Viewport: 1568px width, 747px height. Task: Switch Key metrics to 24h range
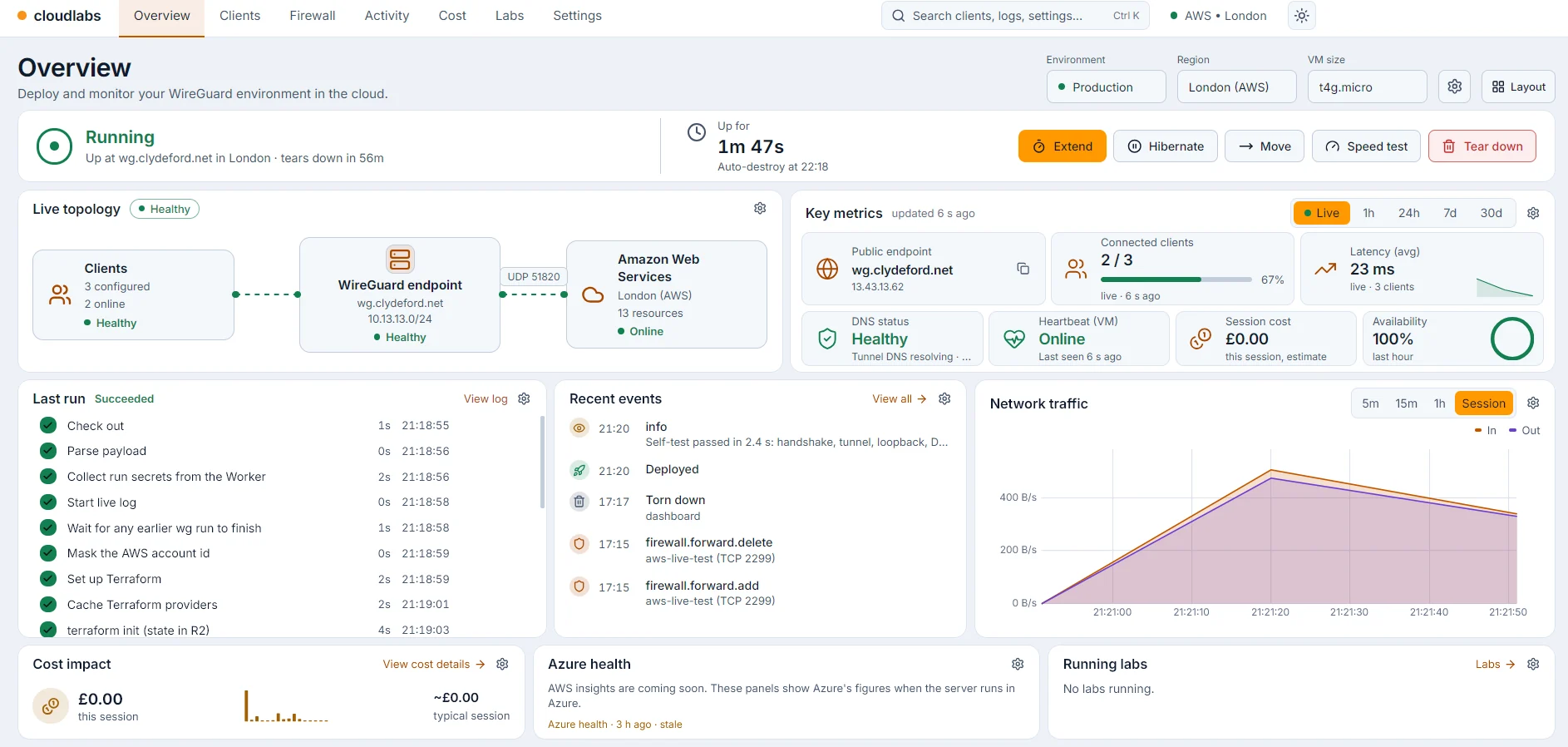(1408, 213)
